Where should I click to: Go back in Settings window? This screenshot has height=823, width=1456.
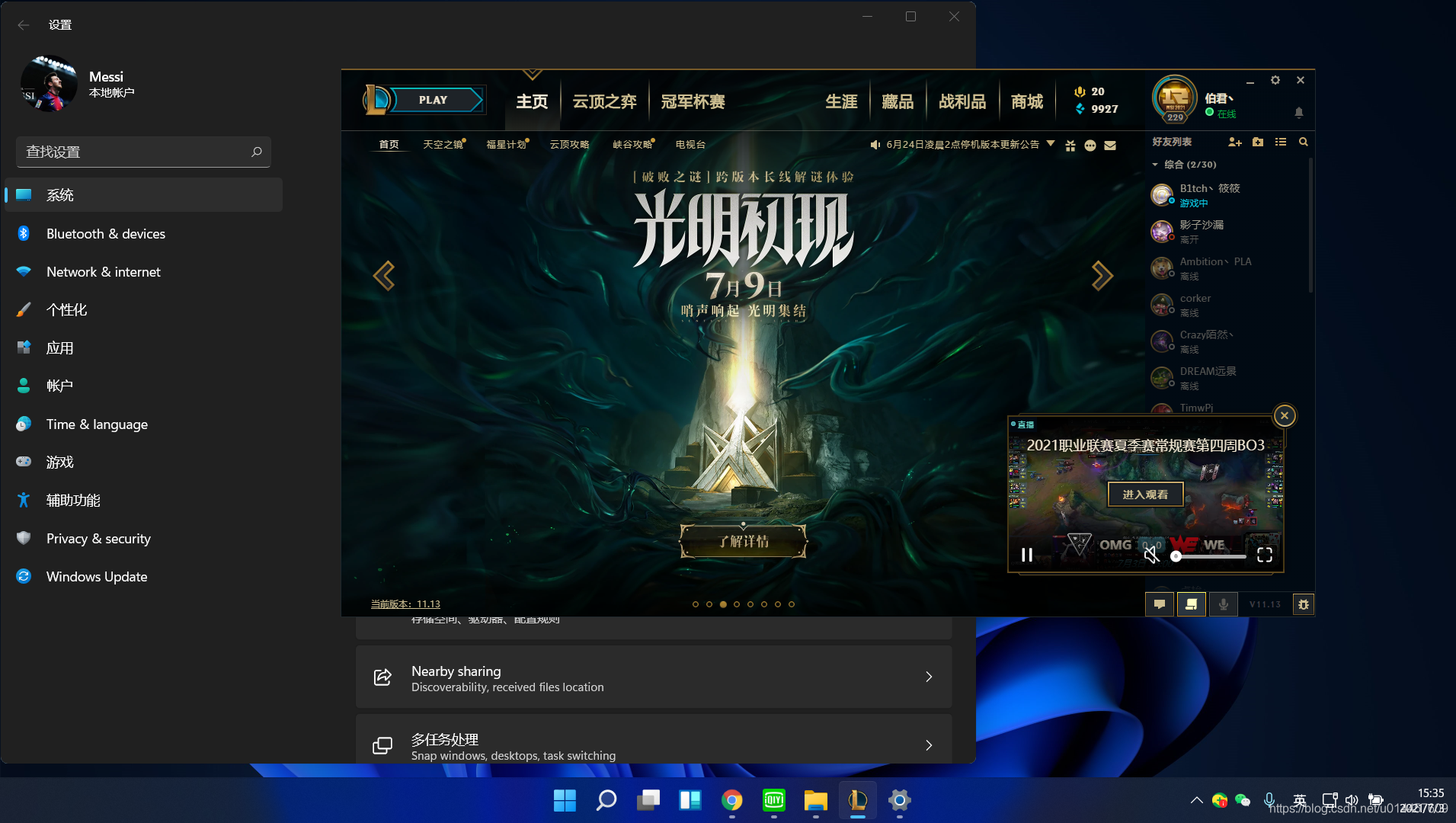click(24, 25)
